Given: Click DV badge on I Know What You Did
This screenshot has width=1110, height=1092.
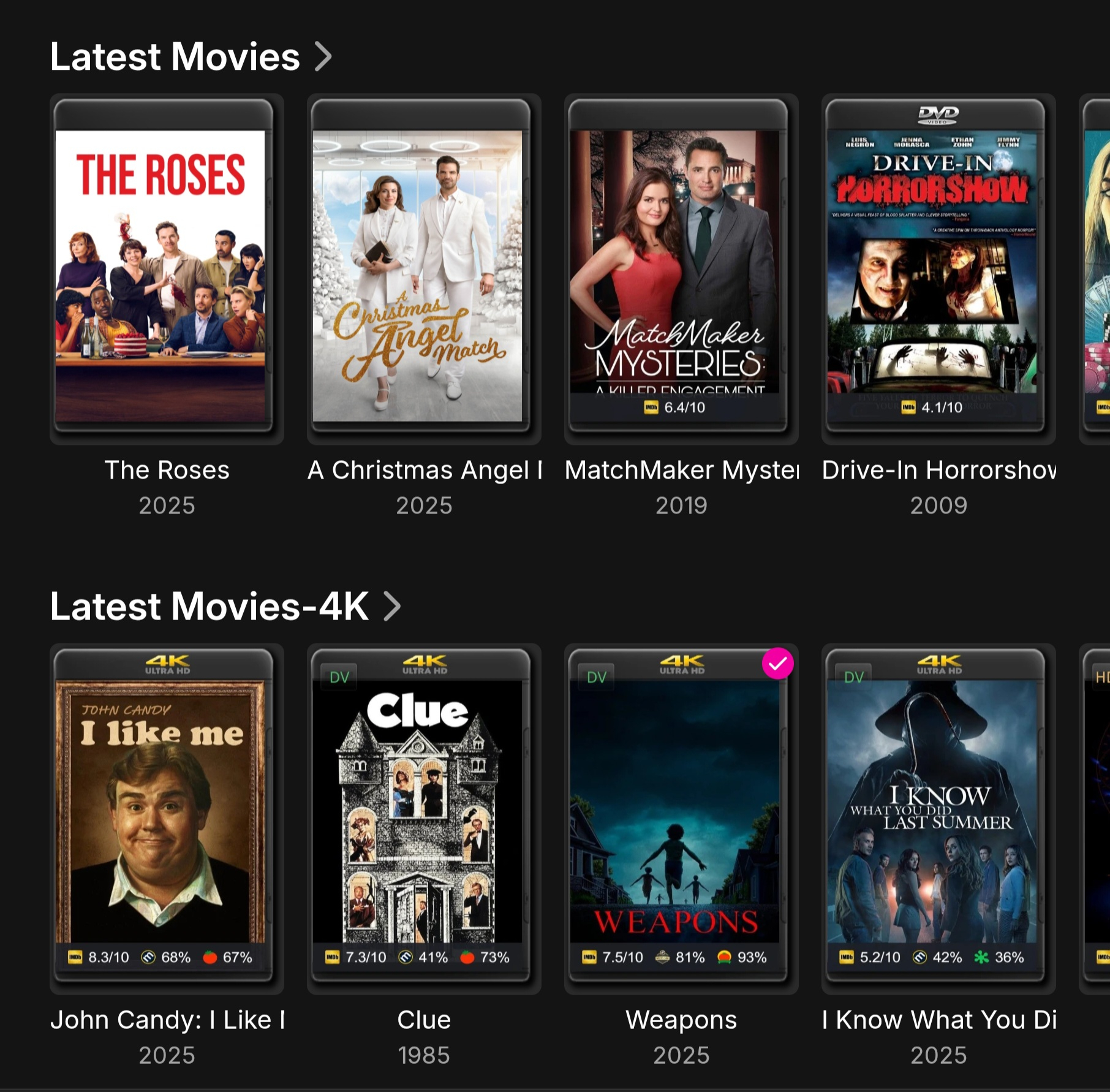Looking at the screenshot, I should click(x=854, y=678).
